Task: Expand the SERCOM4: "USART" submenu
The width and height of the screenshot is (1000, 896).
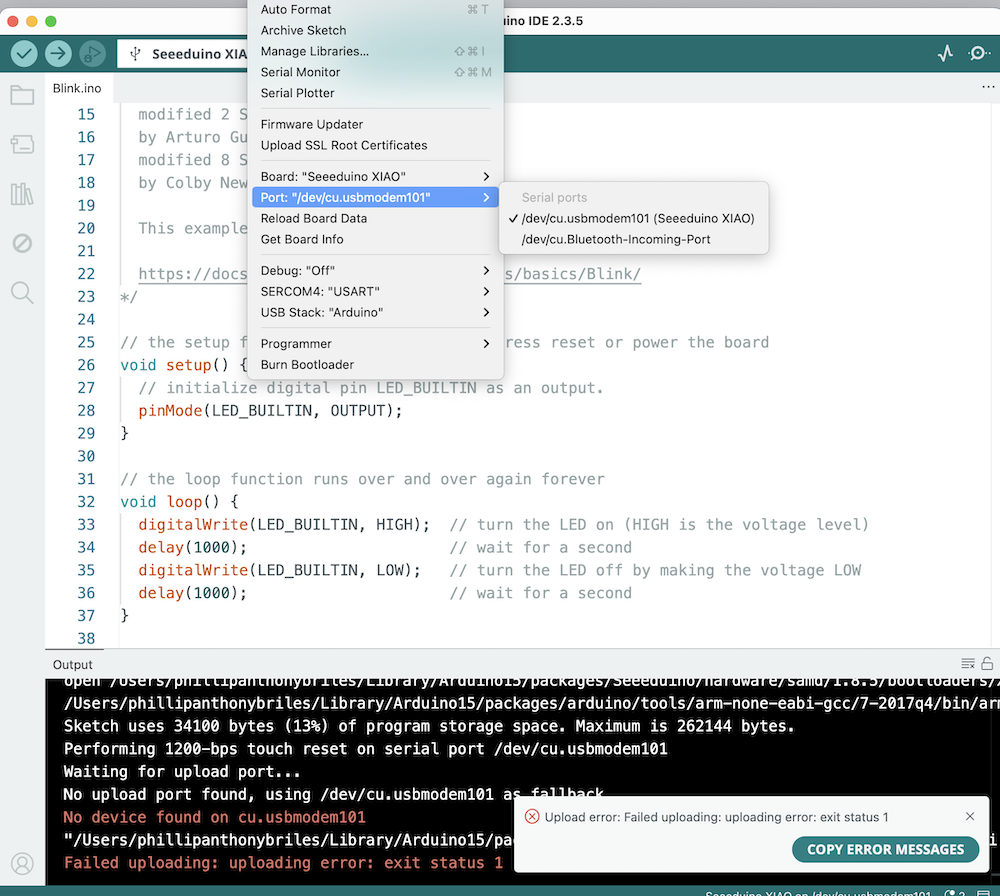Action: (375, 291)
